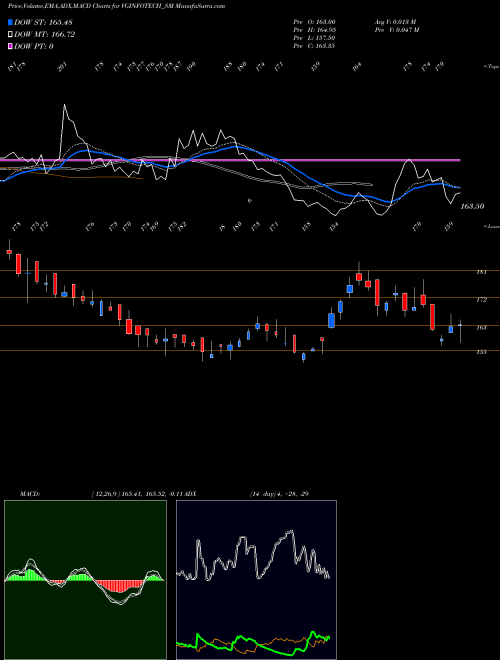Click the 163 price level label
The width and height of the screenshot is (500, 660).
pos(481,327)
